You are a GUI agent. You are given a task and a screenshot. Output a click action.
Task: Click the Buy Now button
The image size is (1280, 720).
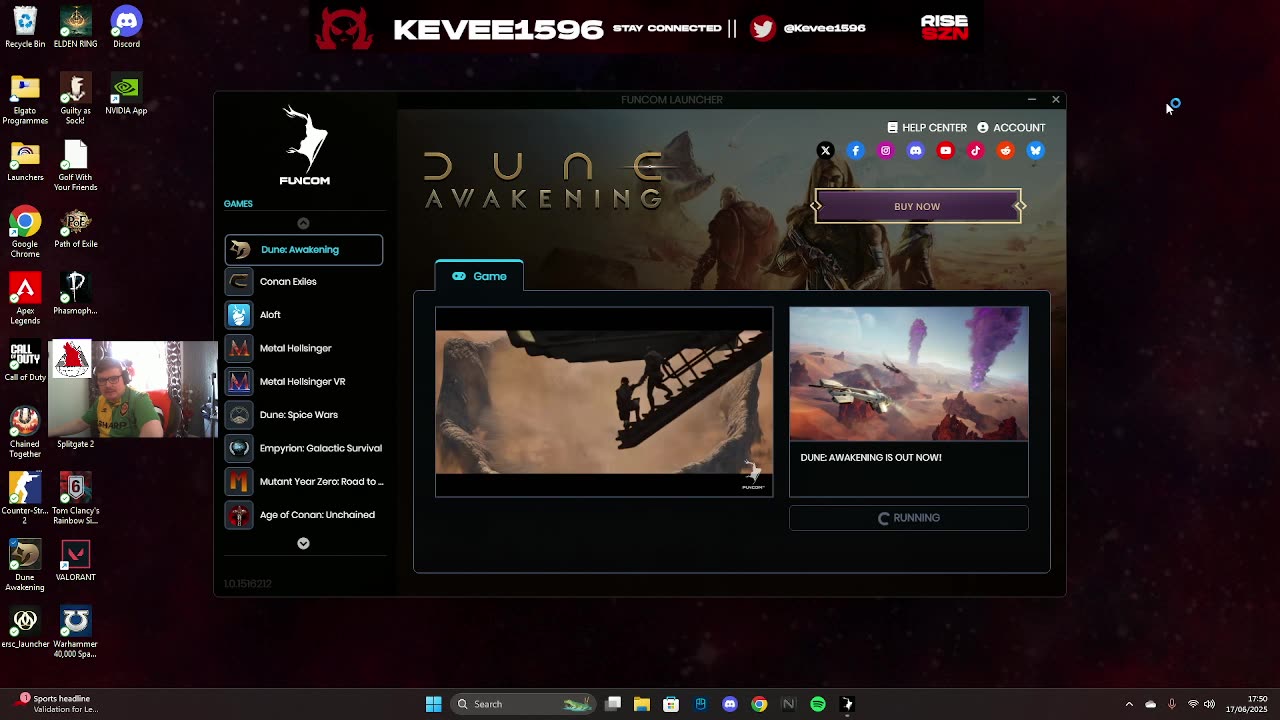(917, 206)
